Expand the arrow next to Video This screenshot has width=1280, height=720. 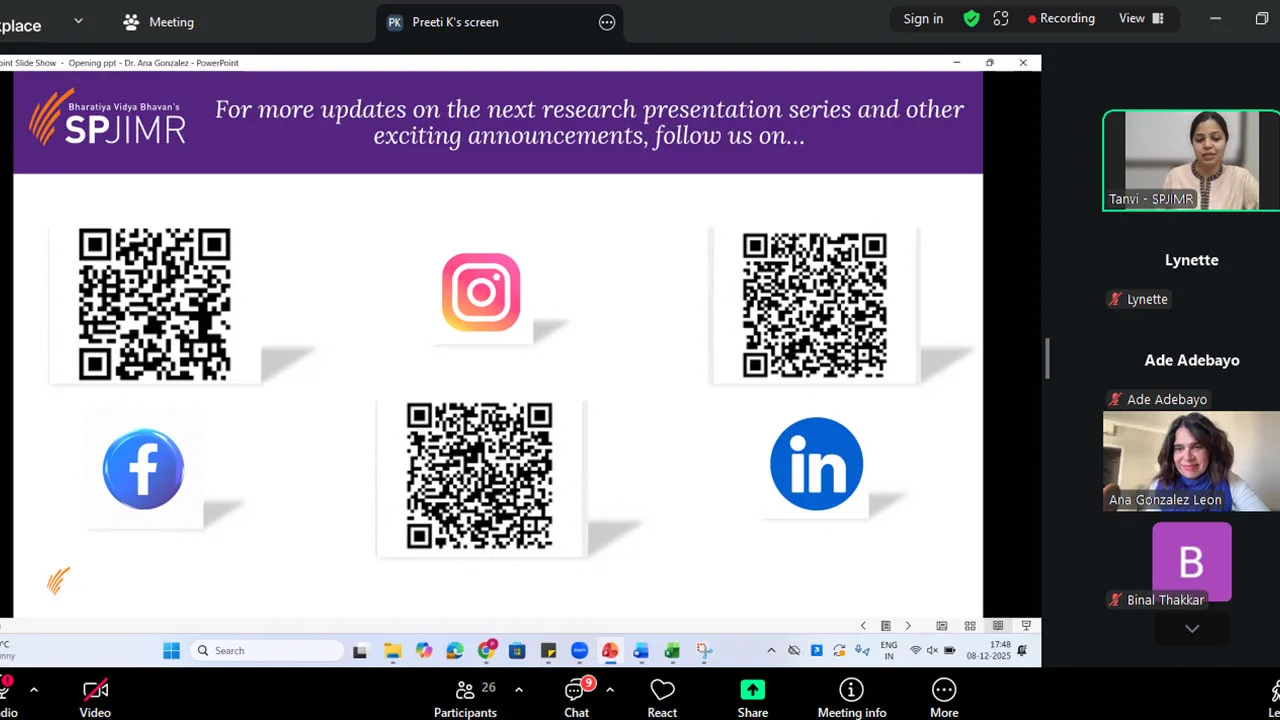[x=34, y=690]
